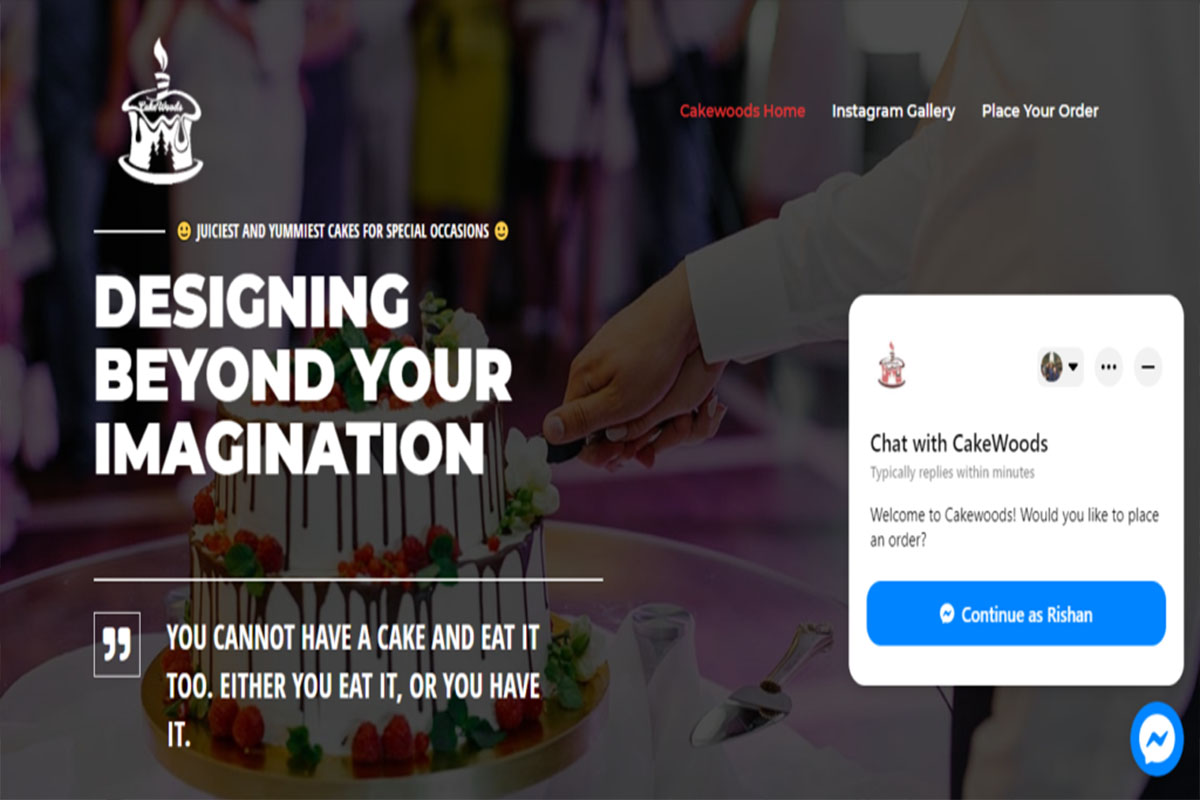The width and height of the screenshot is (1200, 800).
Task: Click the quotation mark icon box
Action: (x=117, y=645)
